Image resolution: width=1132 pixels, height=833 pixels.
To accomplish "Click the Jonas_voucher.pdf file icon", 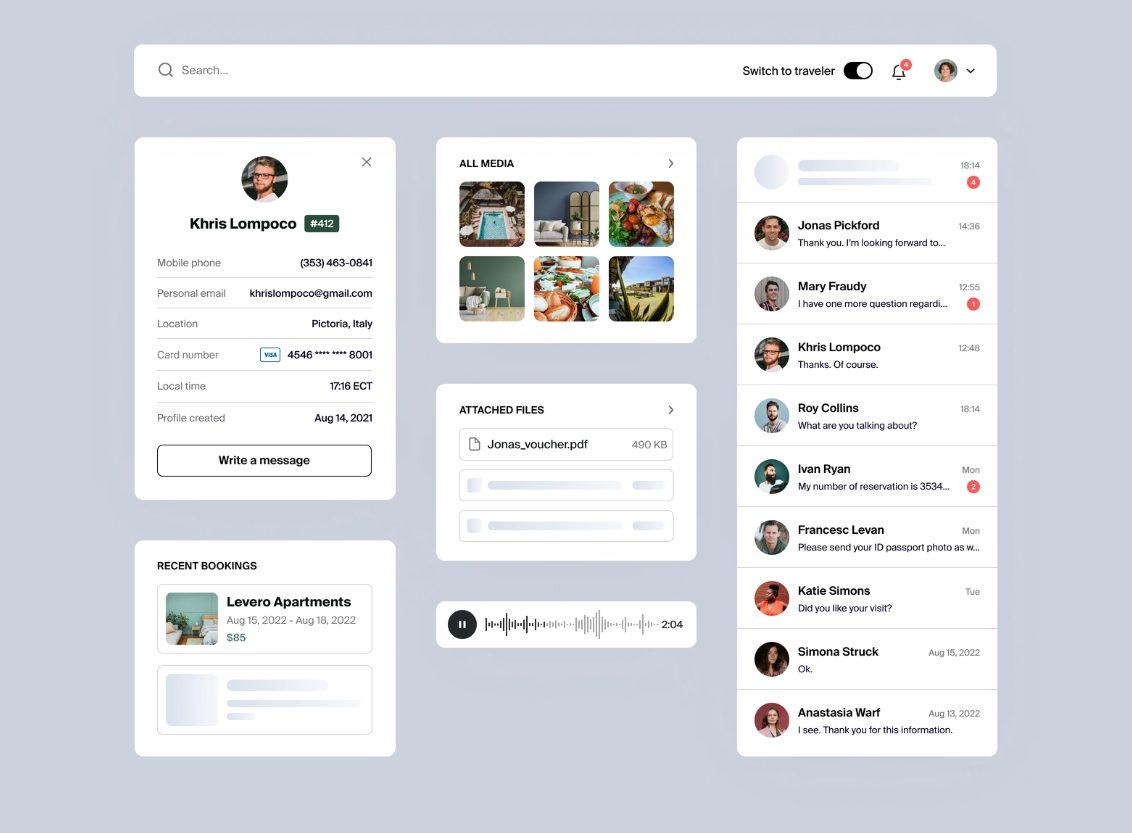I will pos(474,444).
